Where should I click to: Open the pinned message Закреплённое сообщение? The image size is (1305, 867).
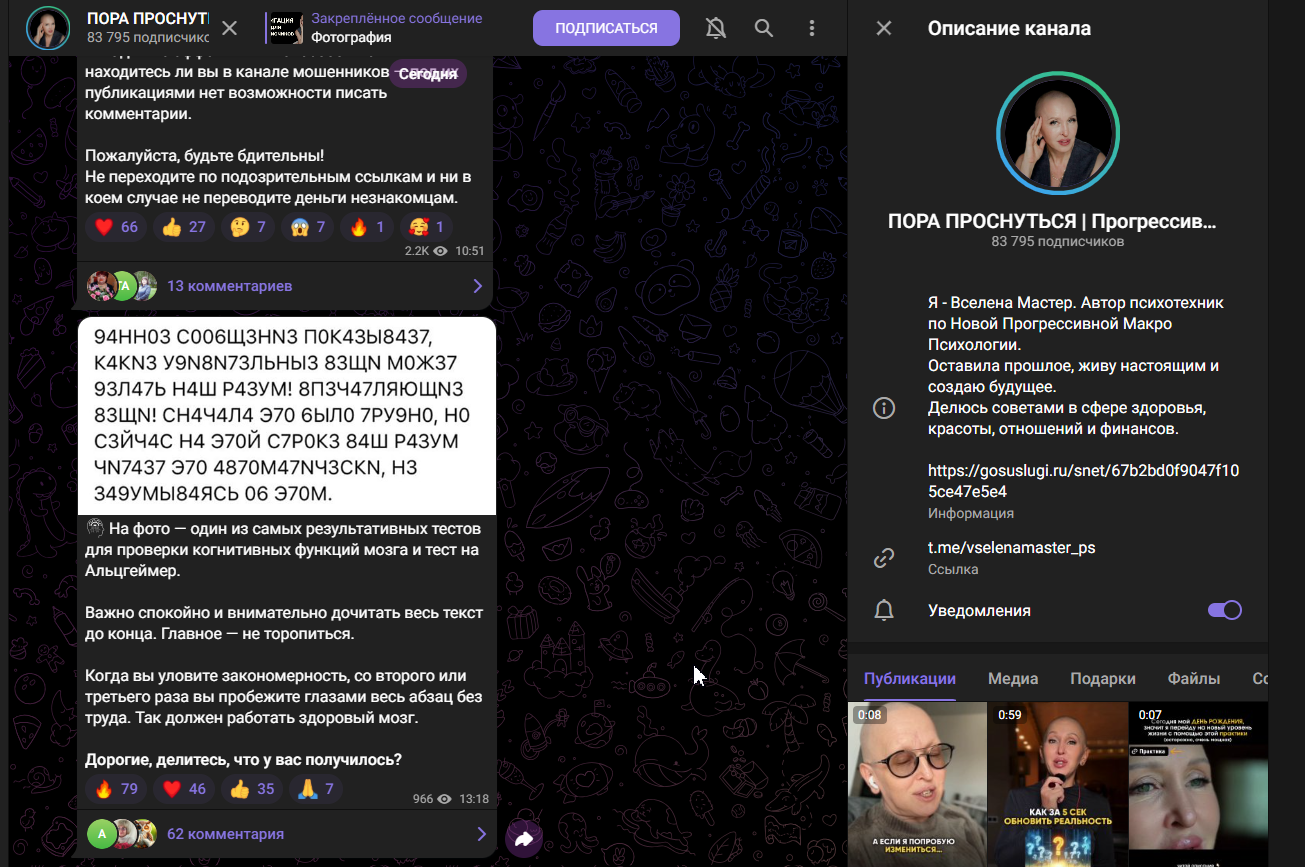pyautogui.click(x=395, y=28)
